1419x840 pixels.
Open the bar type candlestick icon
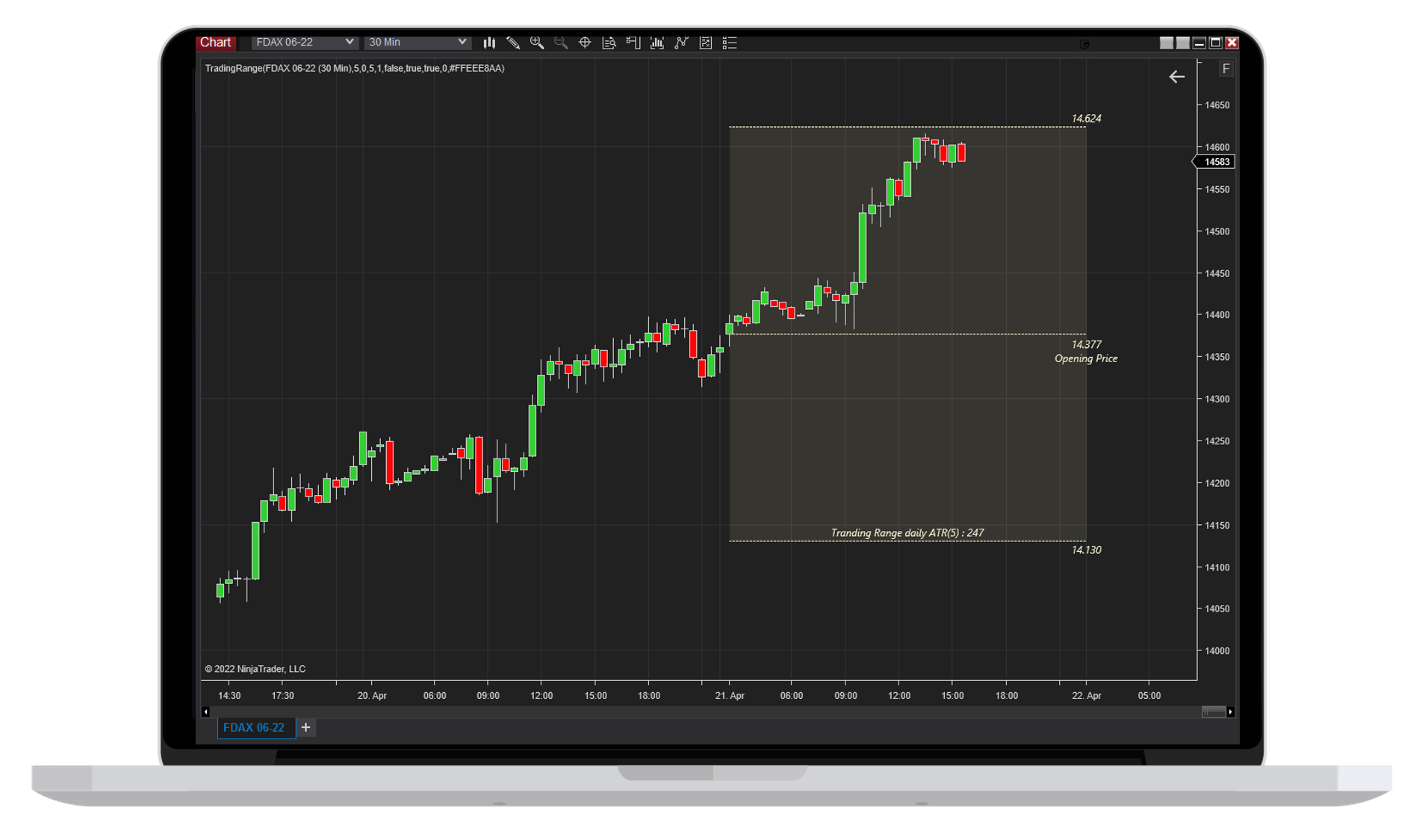coord(489,43)
